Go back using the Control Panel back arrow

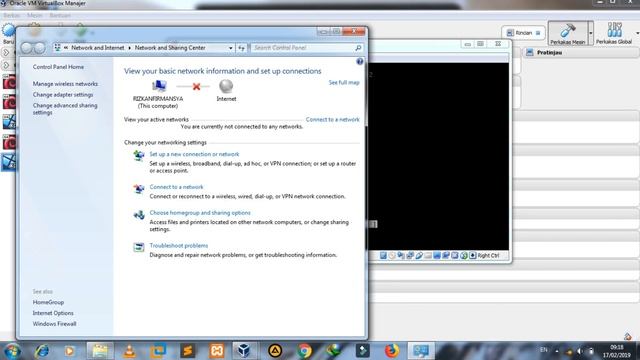[x=27, y=48]
